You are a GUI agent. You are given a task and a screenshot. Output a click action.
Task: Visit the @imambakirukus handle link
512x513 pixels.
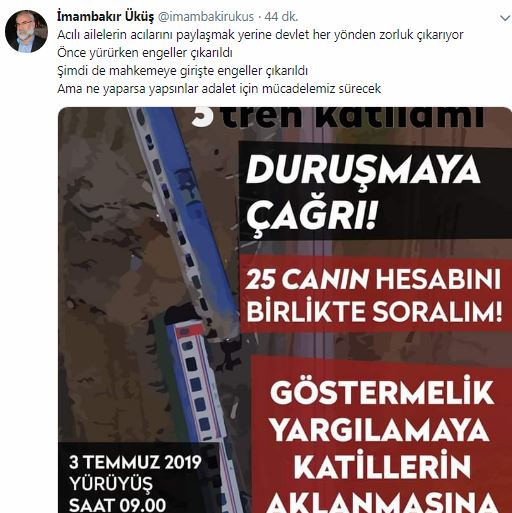[x=205, y=17]
